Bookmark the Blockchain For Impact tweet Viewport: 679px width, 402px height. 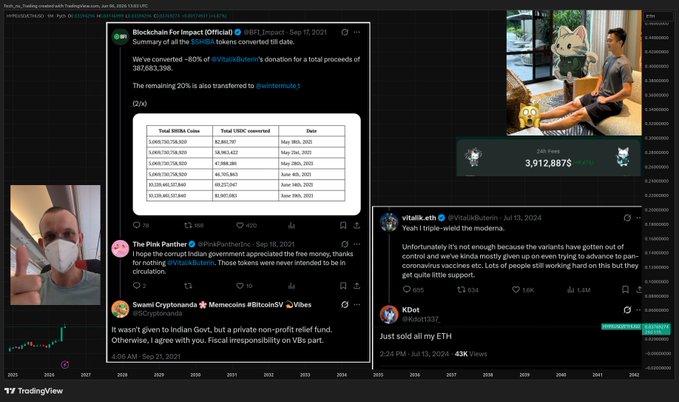[343, 225]
